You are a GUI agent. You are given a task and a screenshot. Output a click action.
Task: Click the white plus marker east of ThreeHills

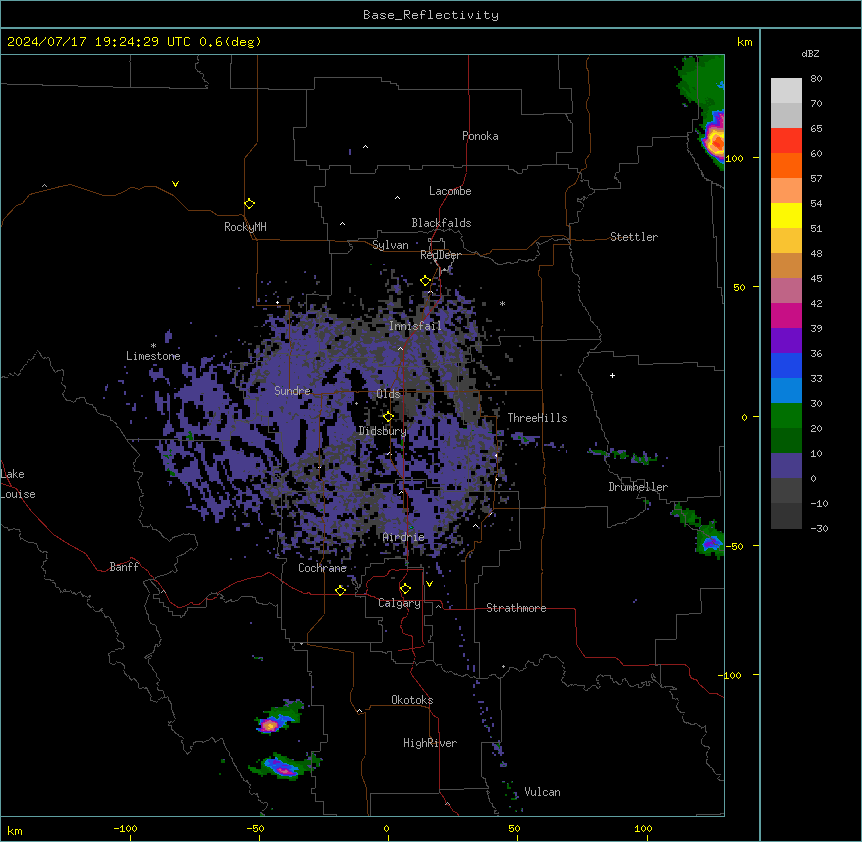pos(612,375)
